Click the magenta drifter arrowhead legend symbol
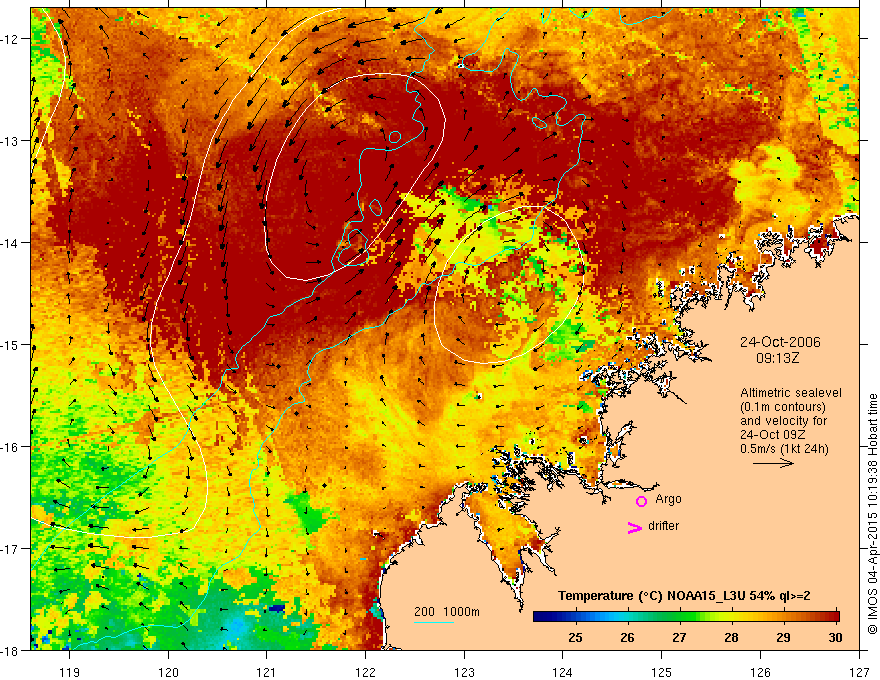This screenshot has width=880, height=680. (634, 527)
